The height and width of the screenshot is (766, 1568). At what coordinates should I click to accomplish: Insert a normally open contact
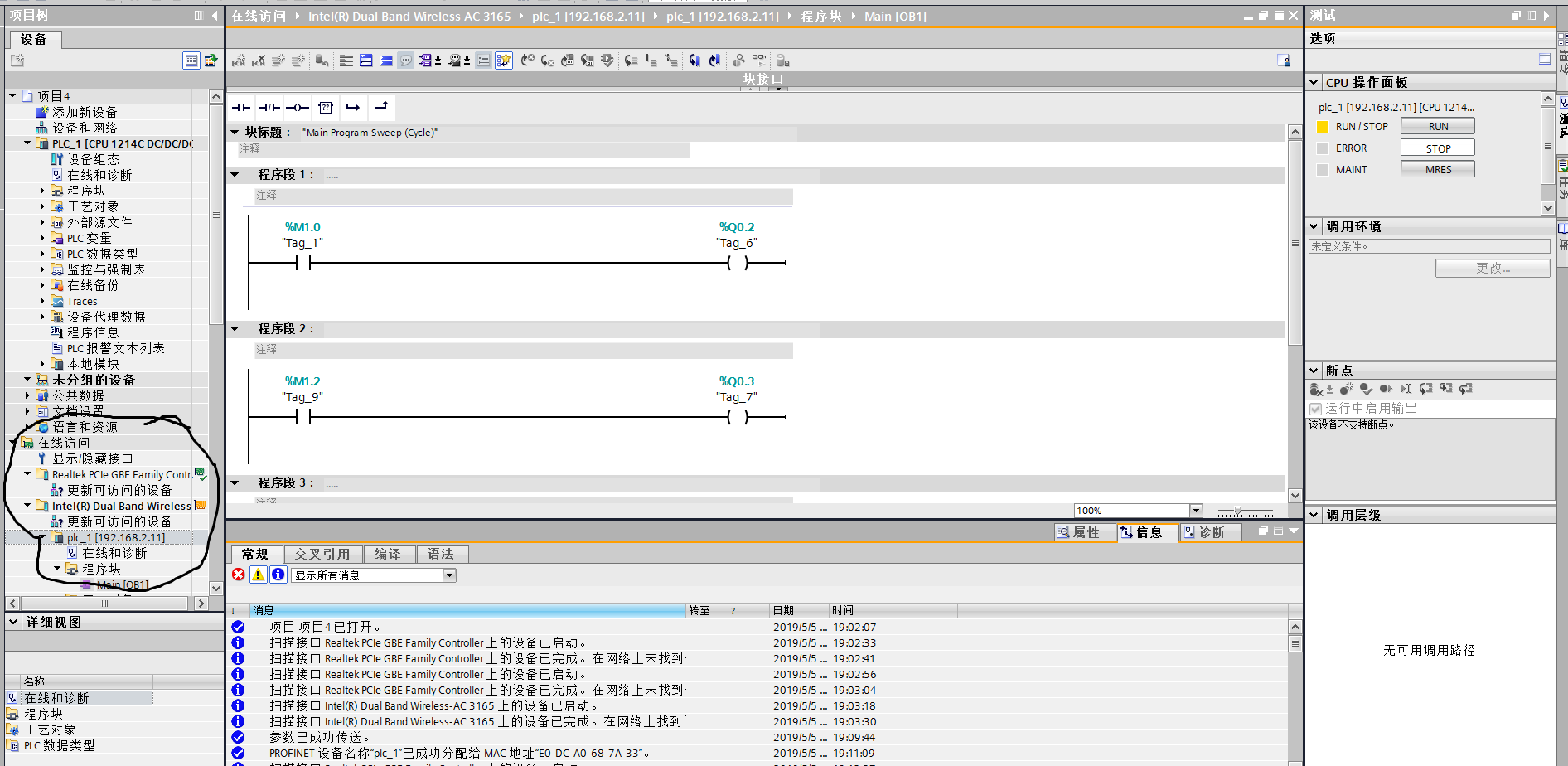click(x=241, y=108)
